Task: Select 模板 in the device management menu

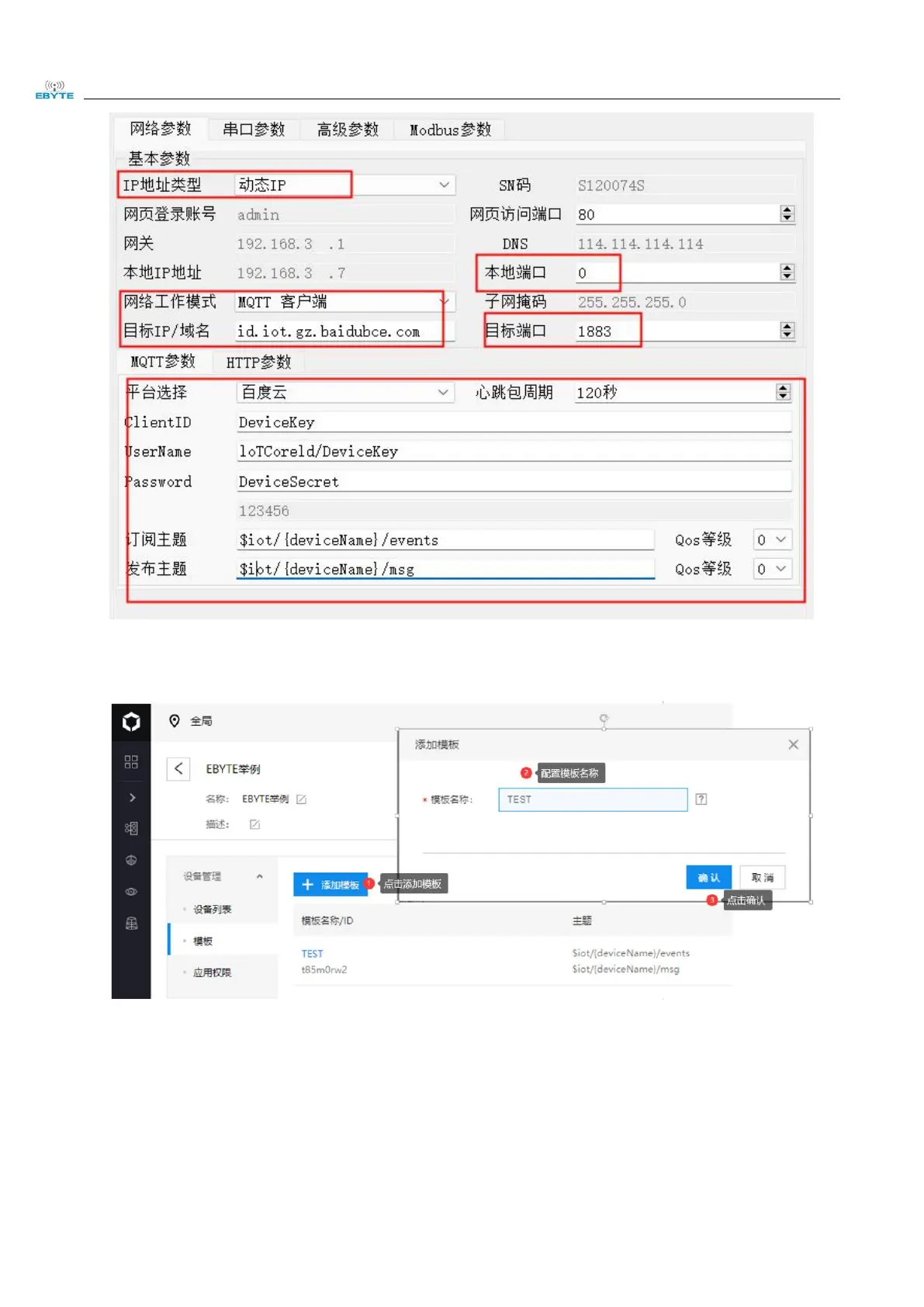Action: (x=202, y=941)
